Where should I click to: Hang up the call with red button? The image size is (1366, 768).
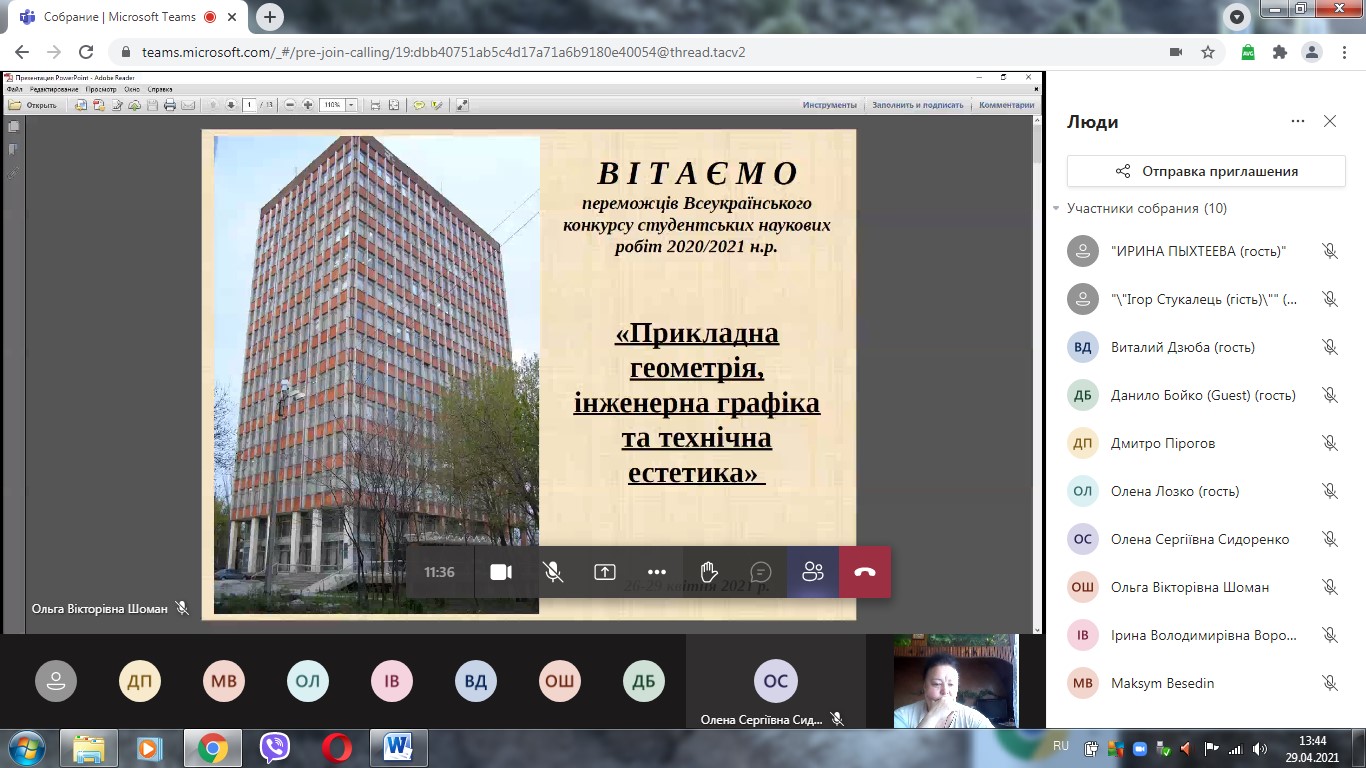tap(865, 572)
